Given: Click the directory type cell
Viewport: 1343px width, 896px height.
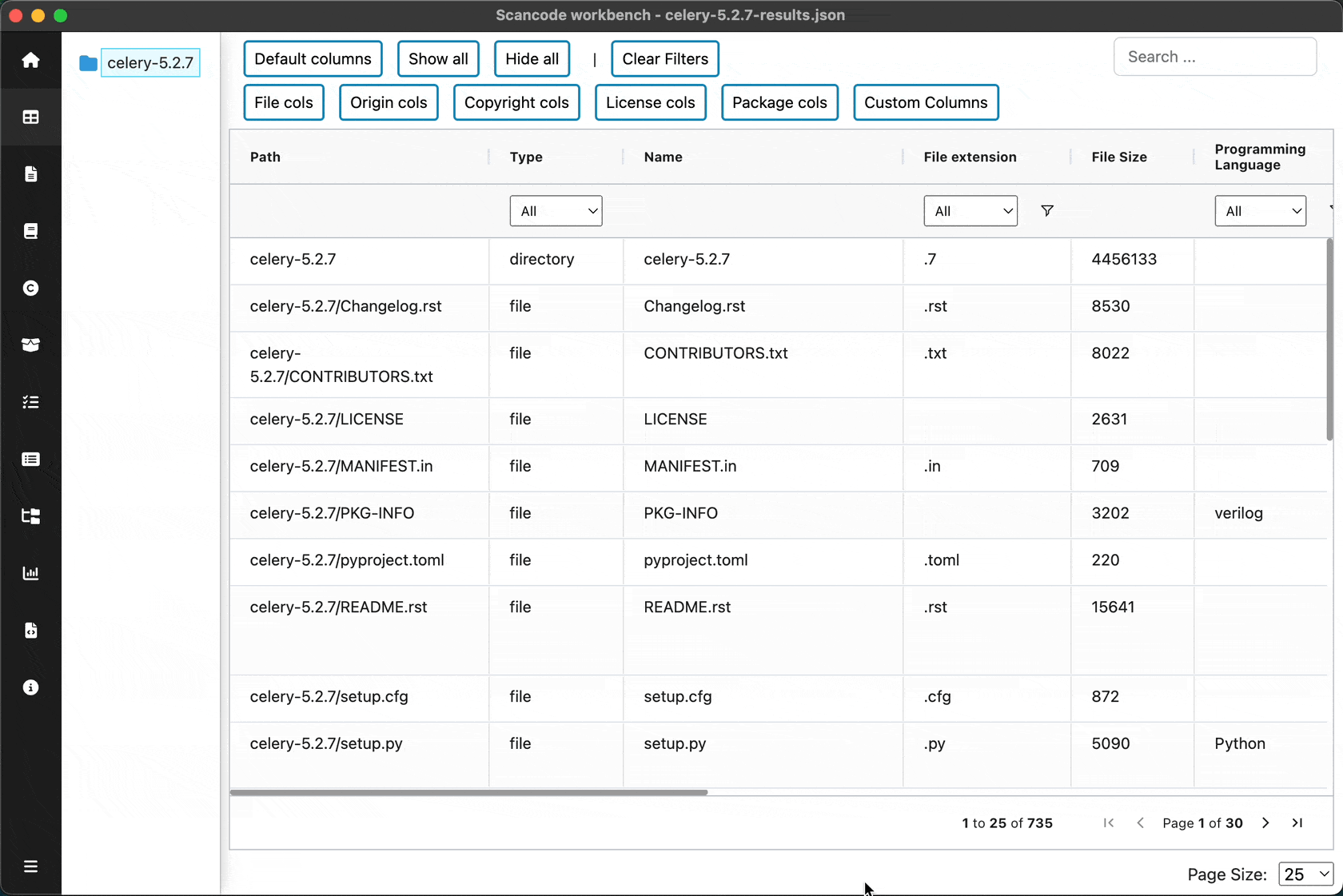Looking at the screenshot, I should pyautogui.click(x=556, y=260).
